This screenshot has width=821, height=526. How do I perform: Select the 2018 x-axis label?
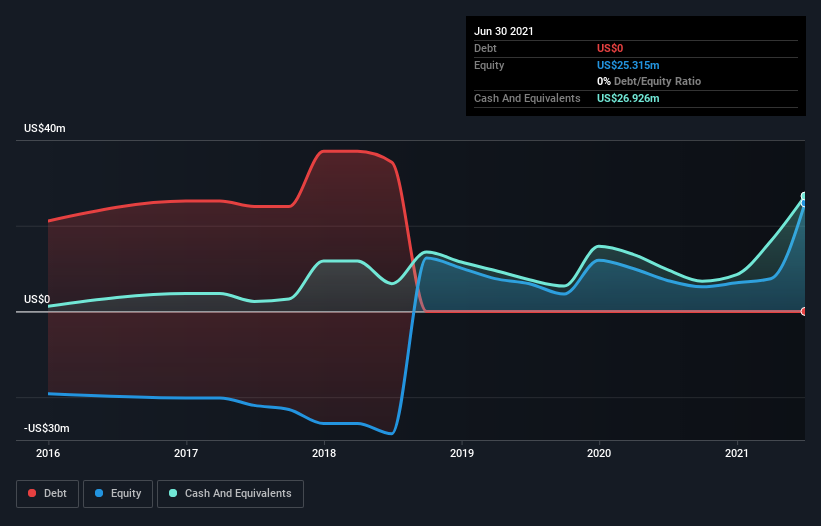[x=324, y=453]
